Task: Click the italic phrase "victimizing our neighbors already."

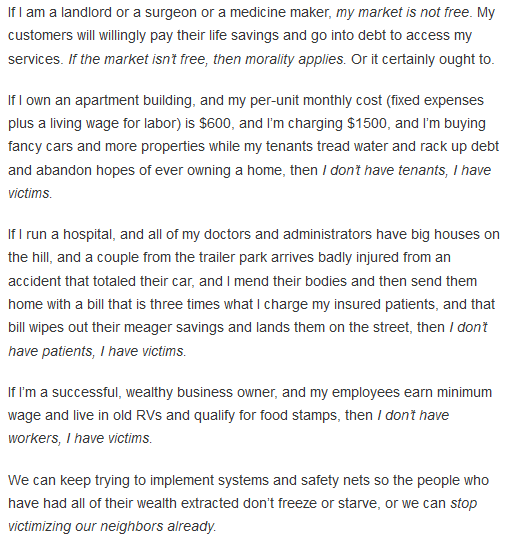Action: (x=112, y=526)
